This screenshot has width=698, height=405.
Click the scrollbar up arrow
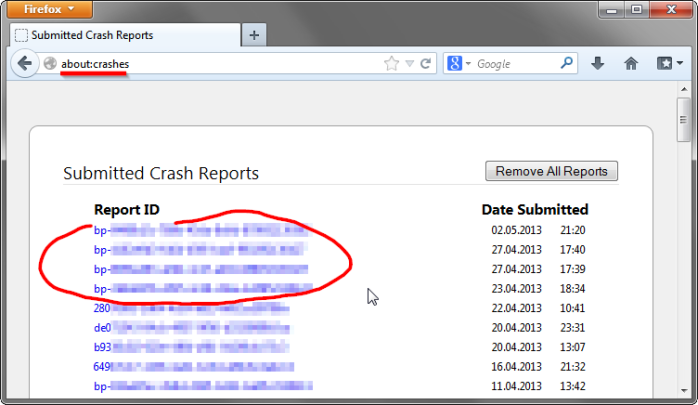684,89
